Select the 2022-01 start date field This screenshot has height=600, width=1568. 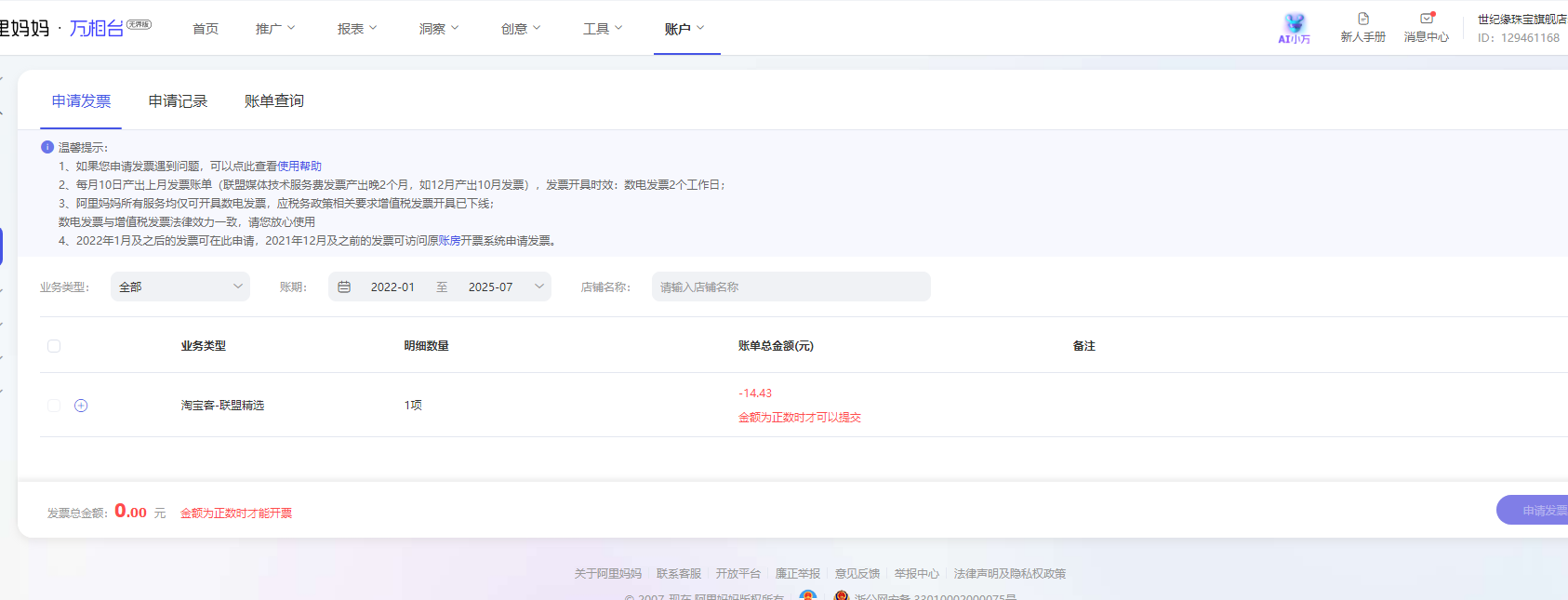pos(392,287)
